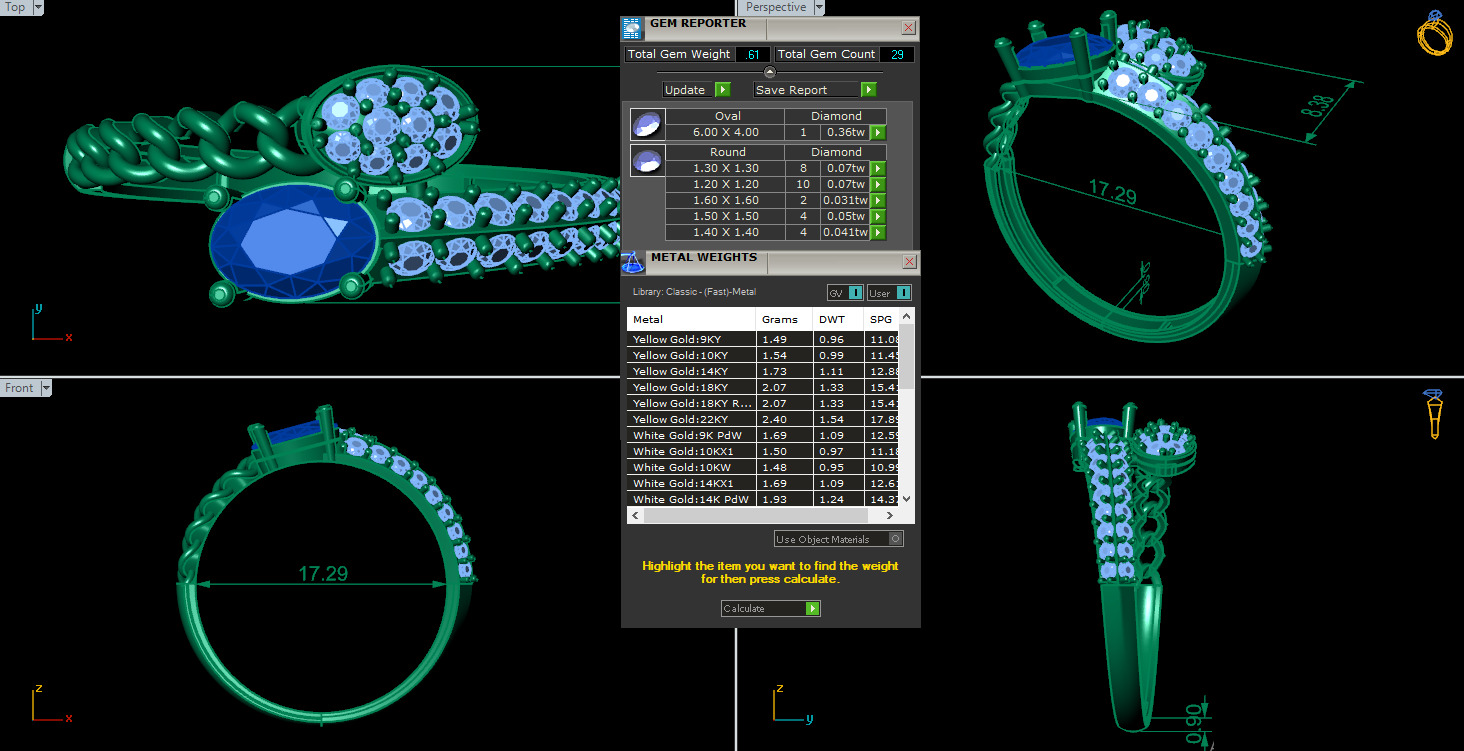
Task: Enable Use Object Materials option
Action: tap(838, 539)
